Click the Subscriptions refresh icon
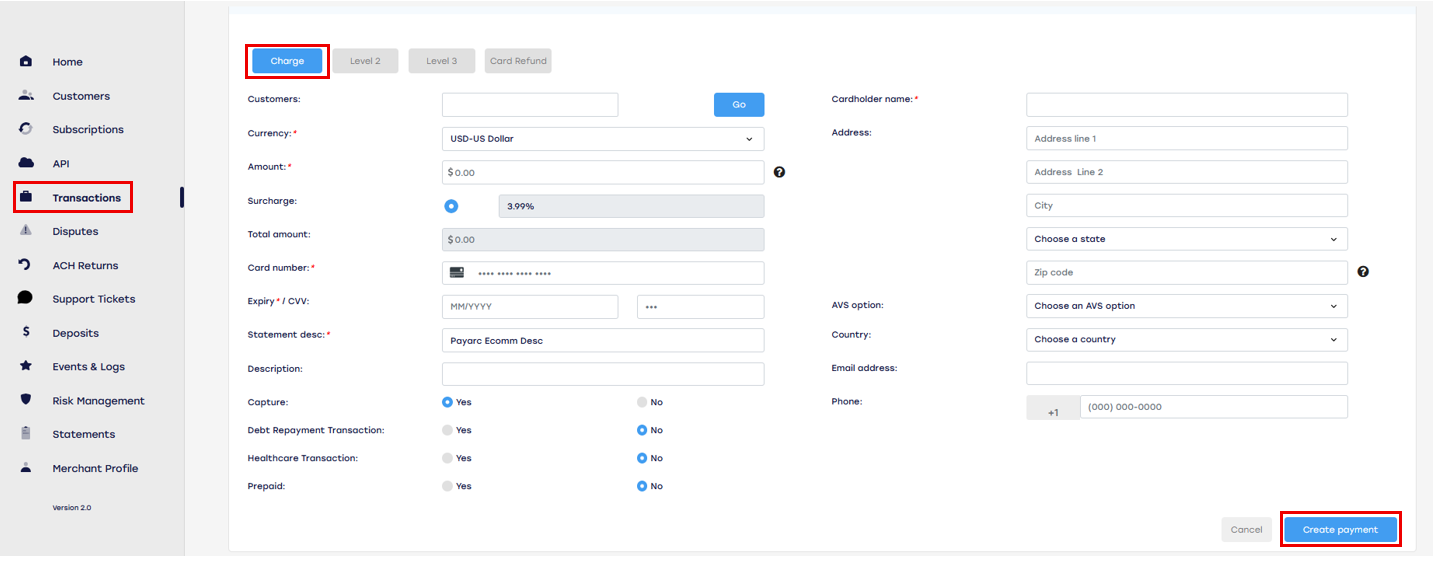Viewport: 1433px width, 562px height. click(x=26, y=129)
